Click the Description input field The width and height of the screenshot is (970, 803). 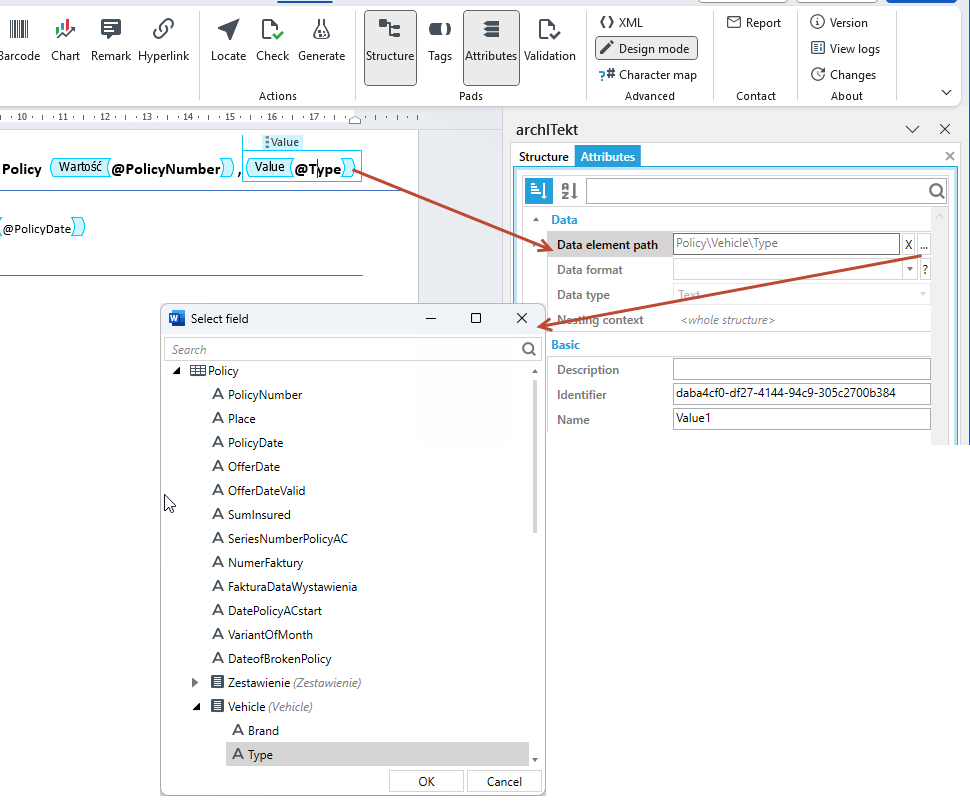801,369
